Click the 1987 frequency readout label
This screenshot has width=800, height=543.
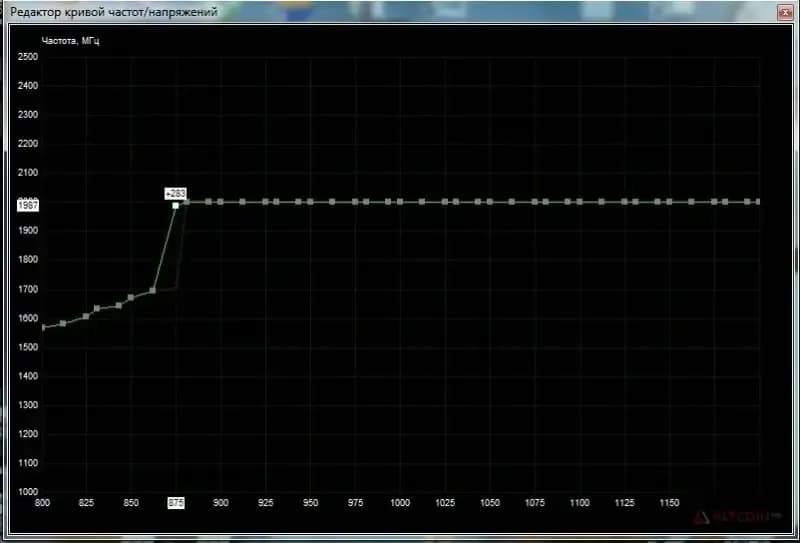[29, 205]
